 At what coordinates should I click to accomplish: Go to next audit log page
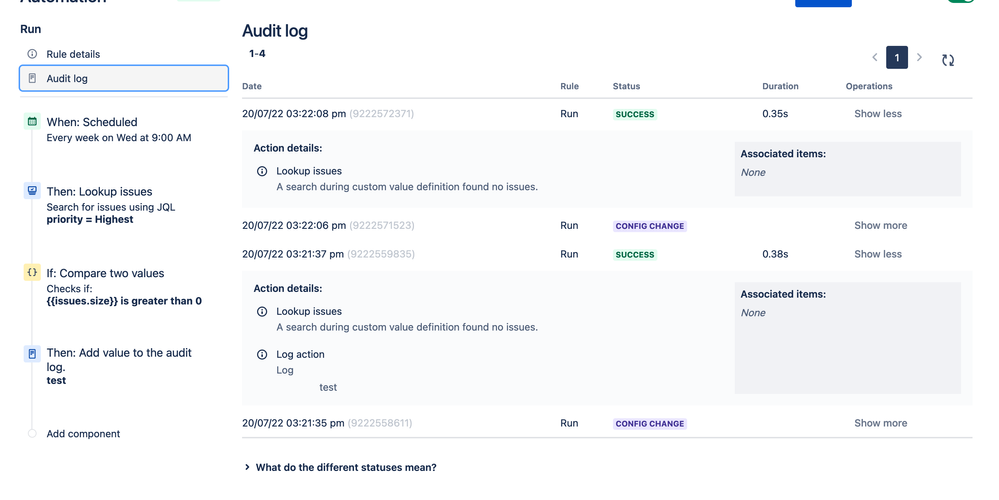(x=919, y=57)
